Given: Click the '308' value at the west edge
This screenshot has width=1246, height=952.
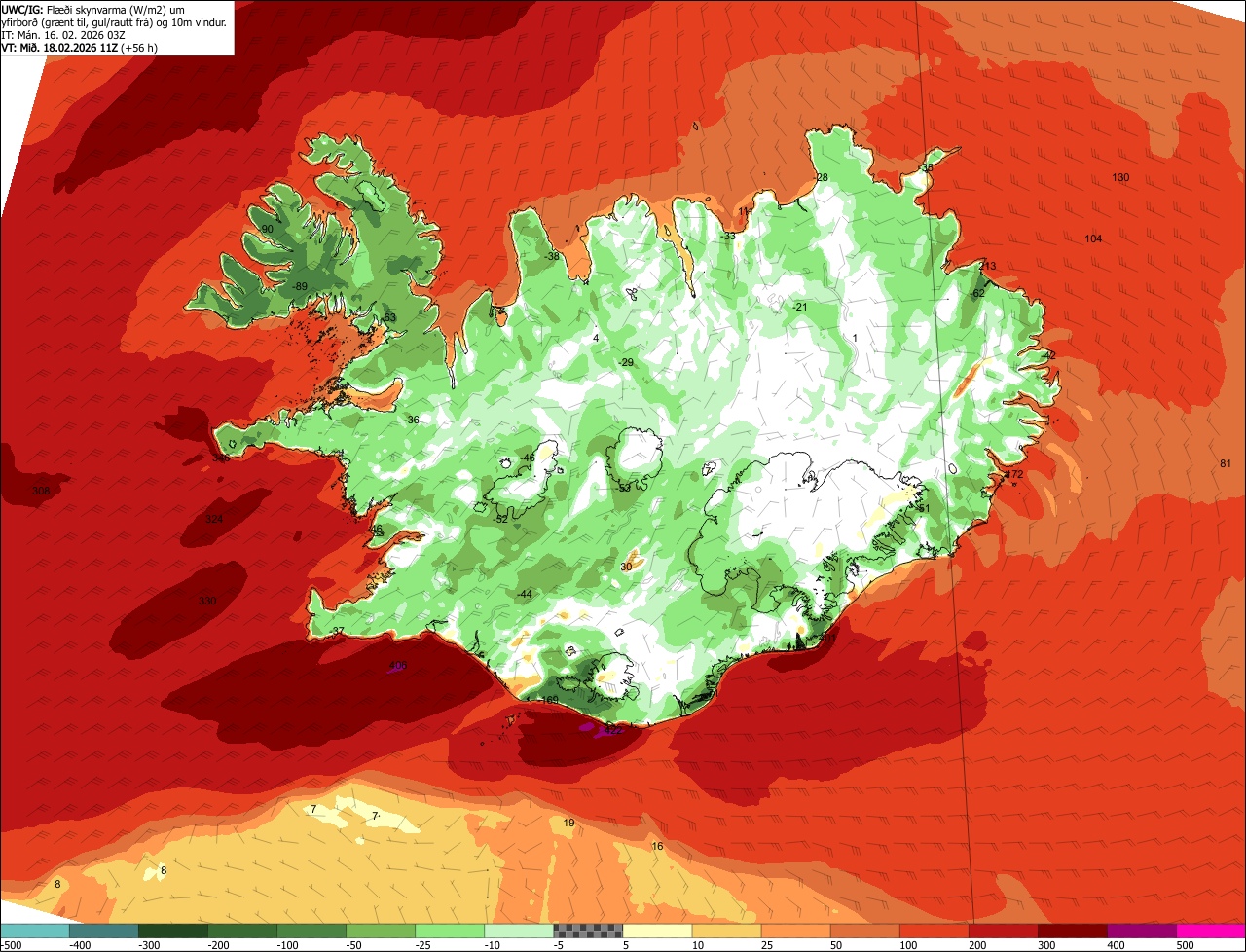Looking at the screenshot, I should click(x=41, y=491).
